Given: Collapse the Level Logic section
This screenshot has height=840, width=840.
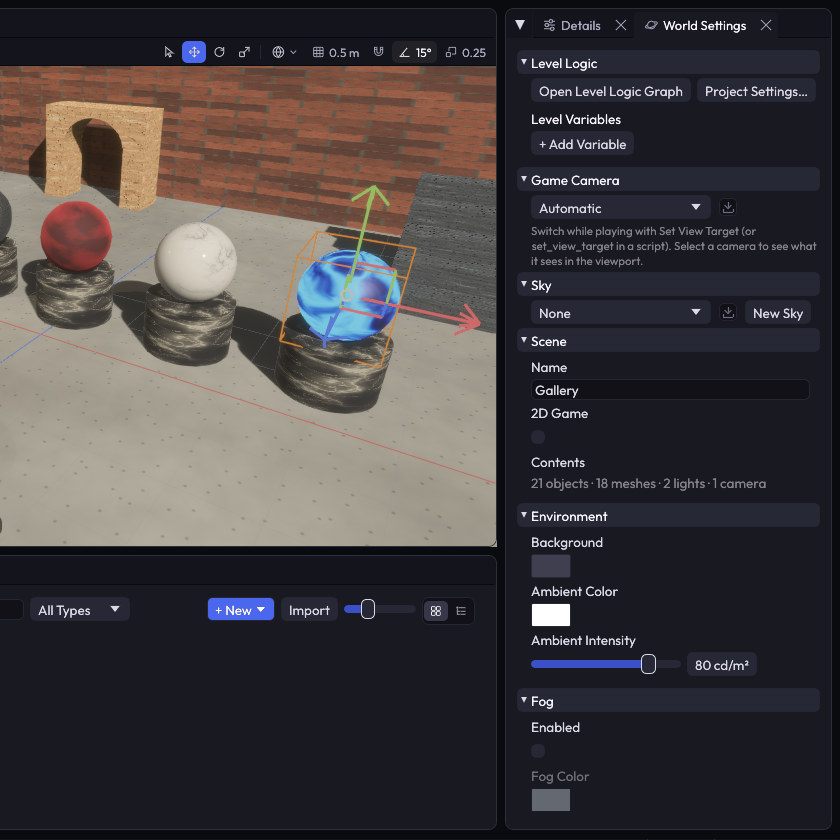Looking at the screenshot, I should pos(668,63).
